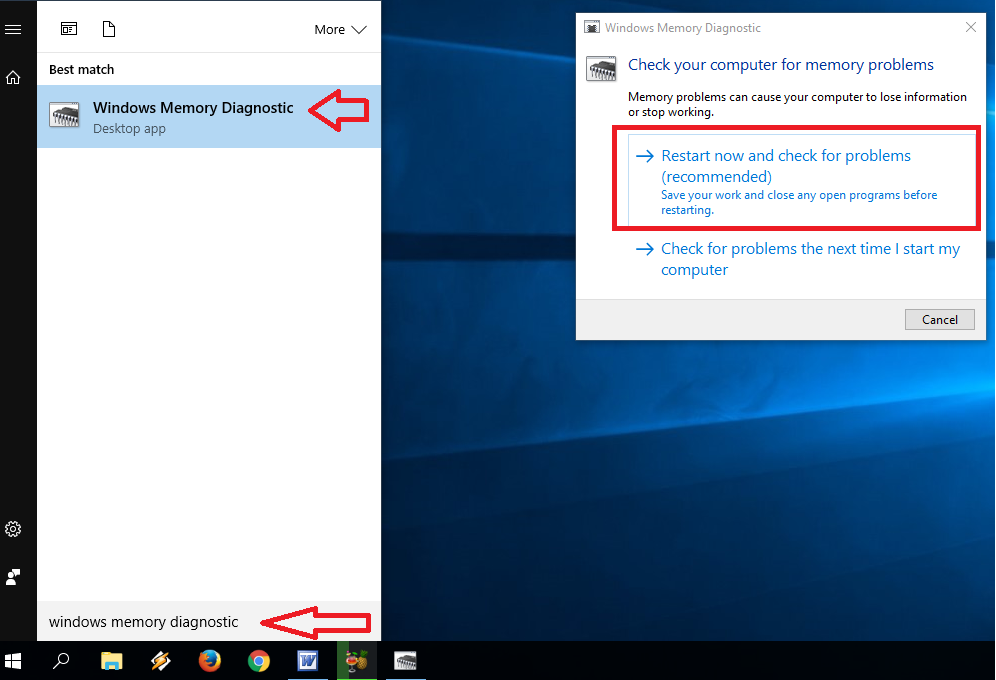Open the fruit cocktail app on taskbar

(x=357, y=660)
